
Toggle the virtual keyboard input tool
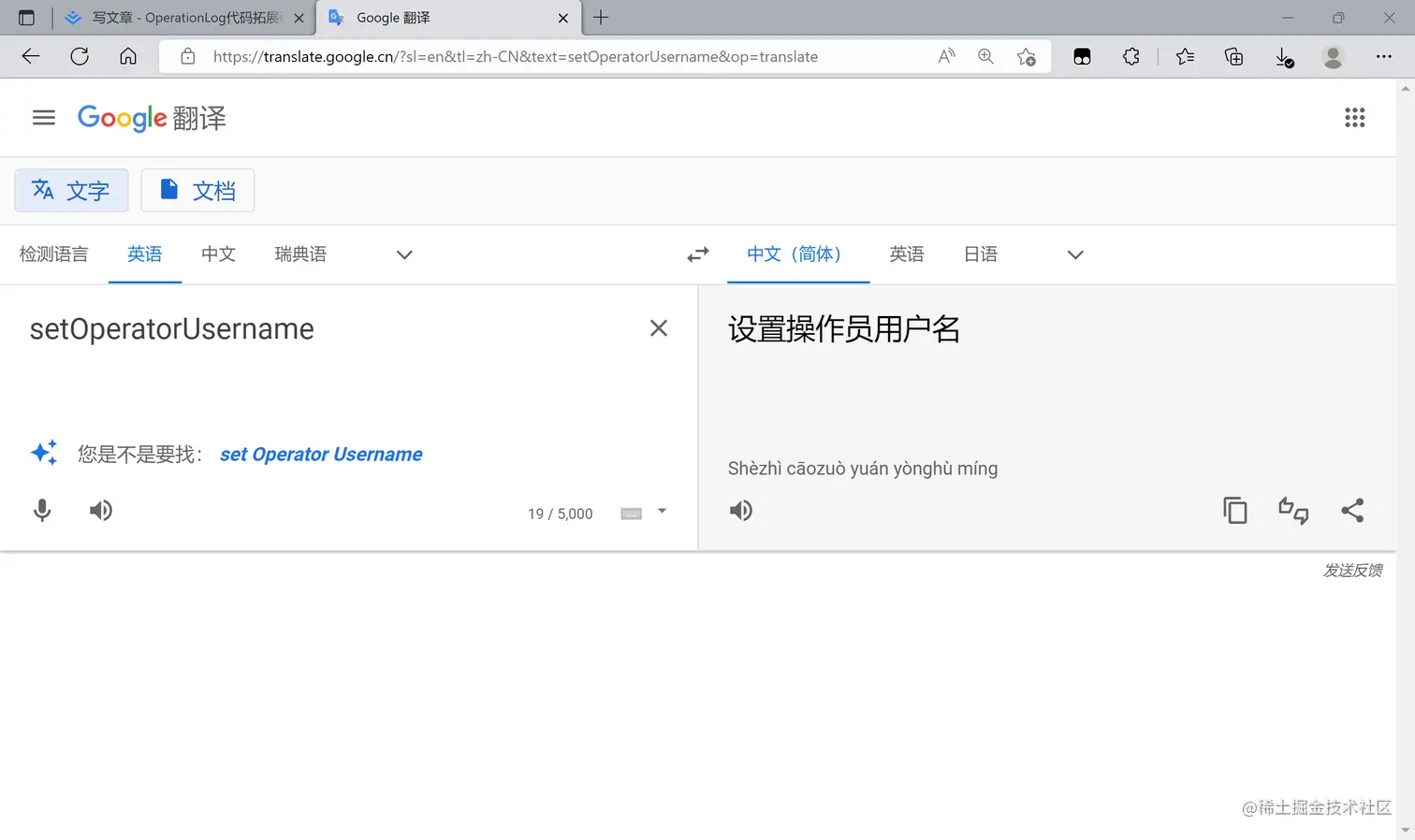(632, 514)
